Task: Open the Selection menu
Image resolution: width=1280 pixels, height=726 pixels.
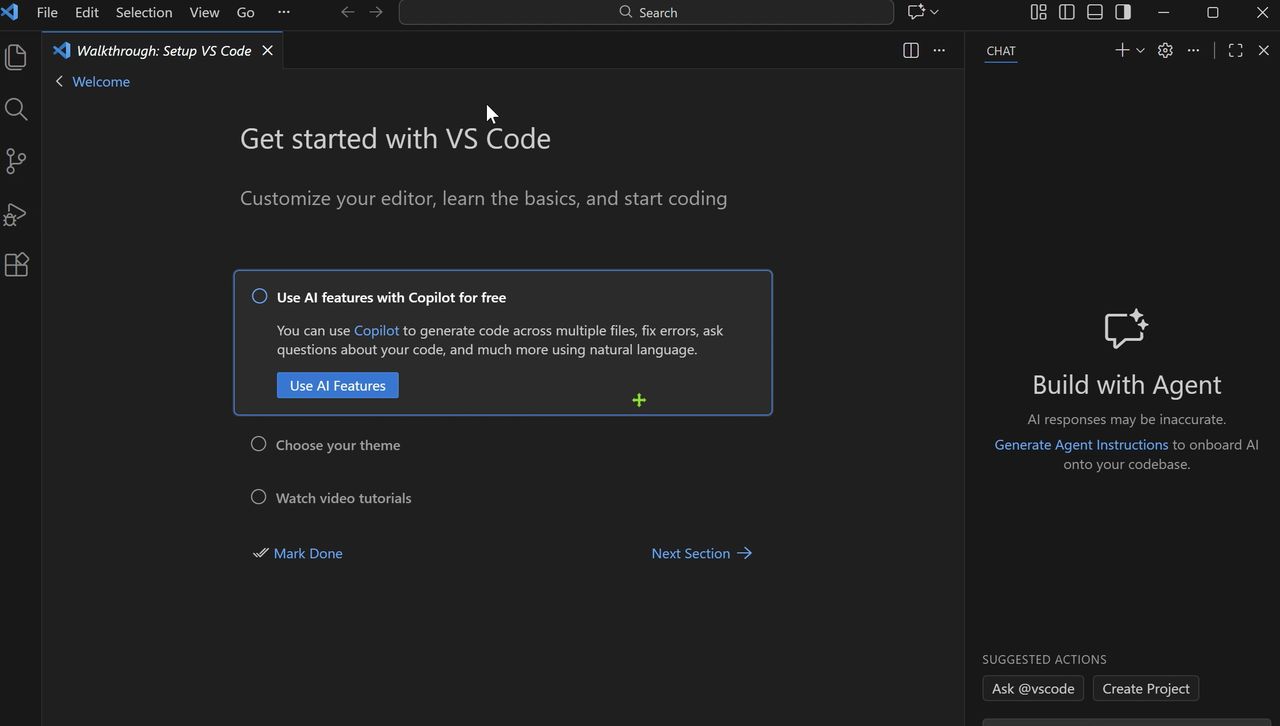Action: click(x=144, y=12)
